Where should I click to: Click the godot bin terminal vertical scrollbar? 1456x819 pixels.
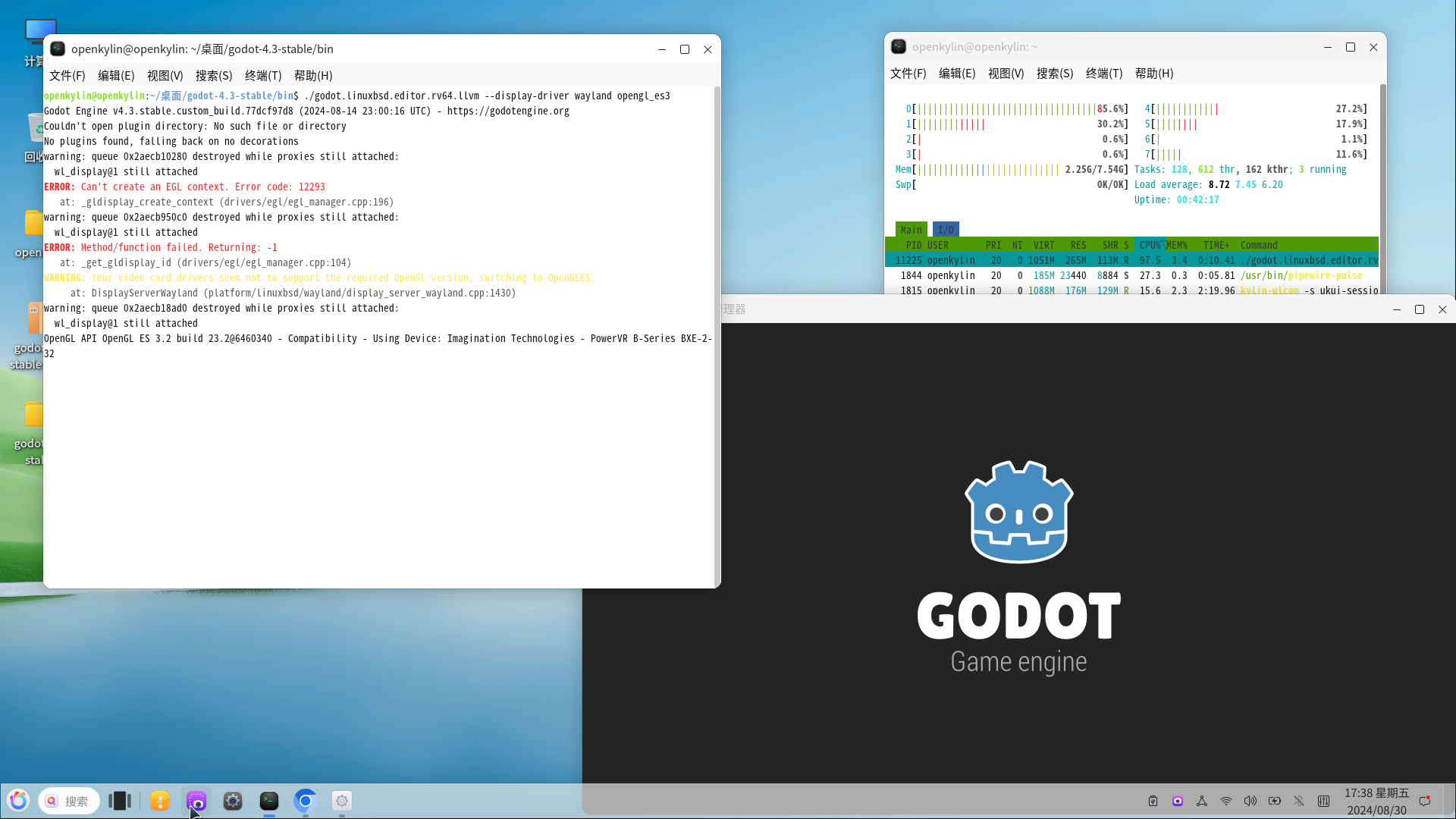(x=717, y=337)
